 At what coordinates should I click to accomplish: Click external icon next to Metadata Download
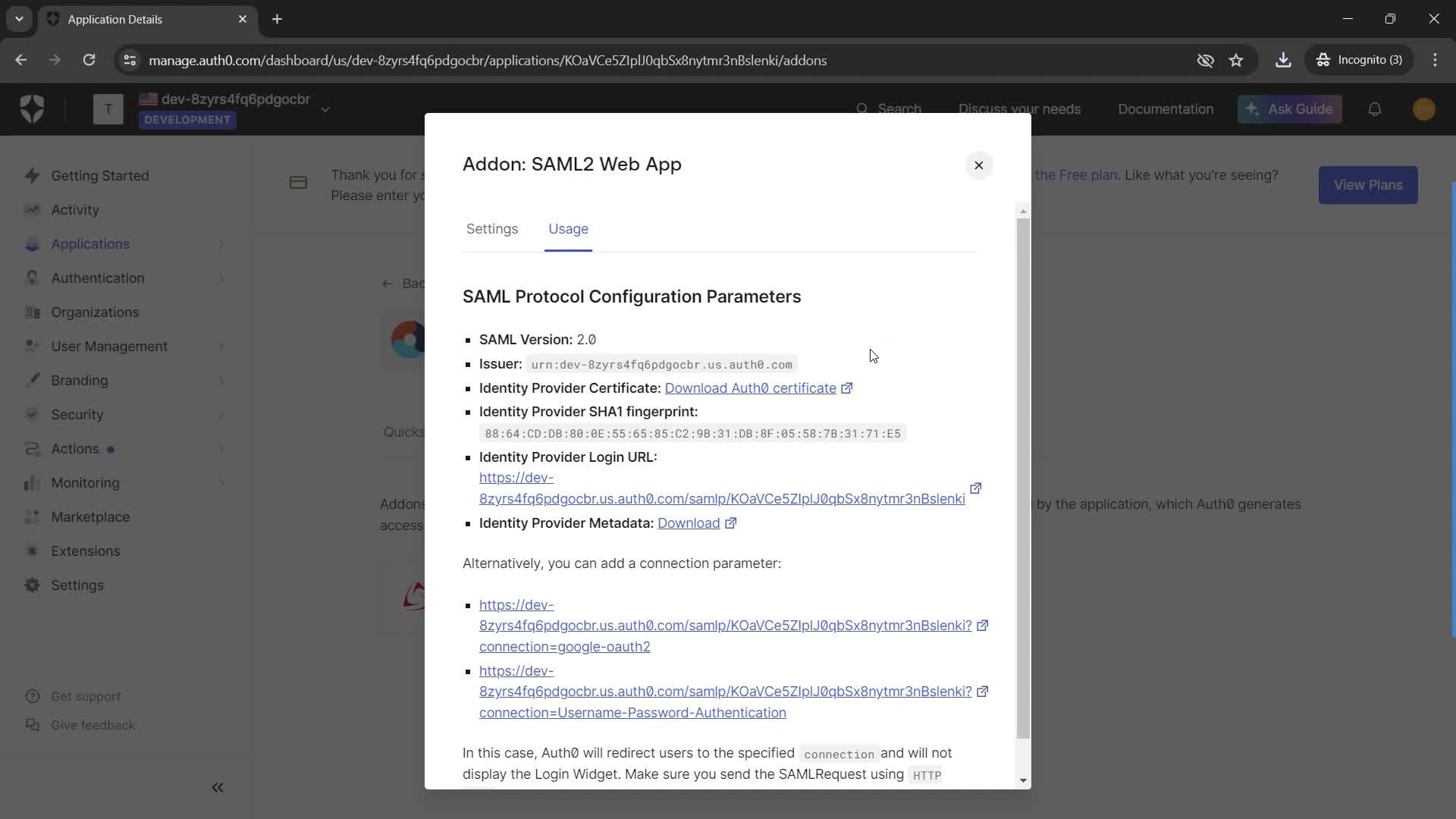point(730,523)
